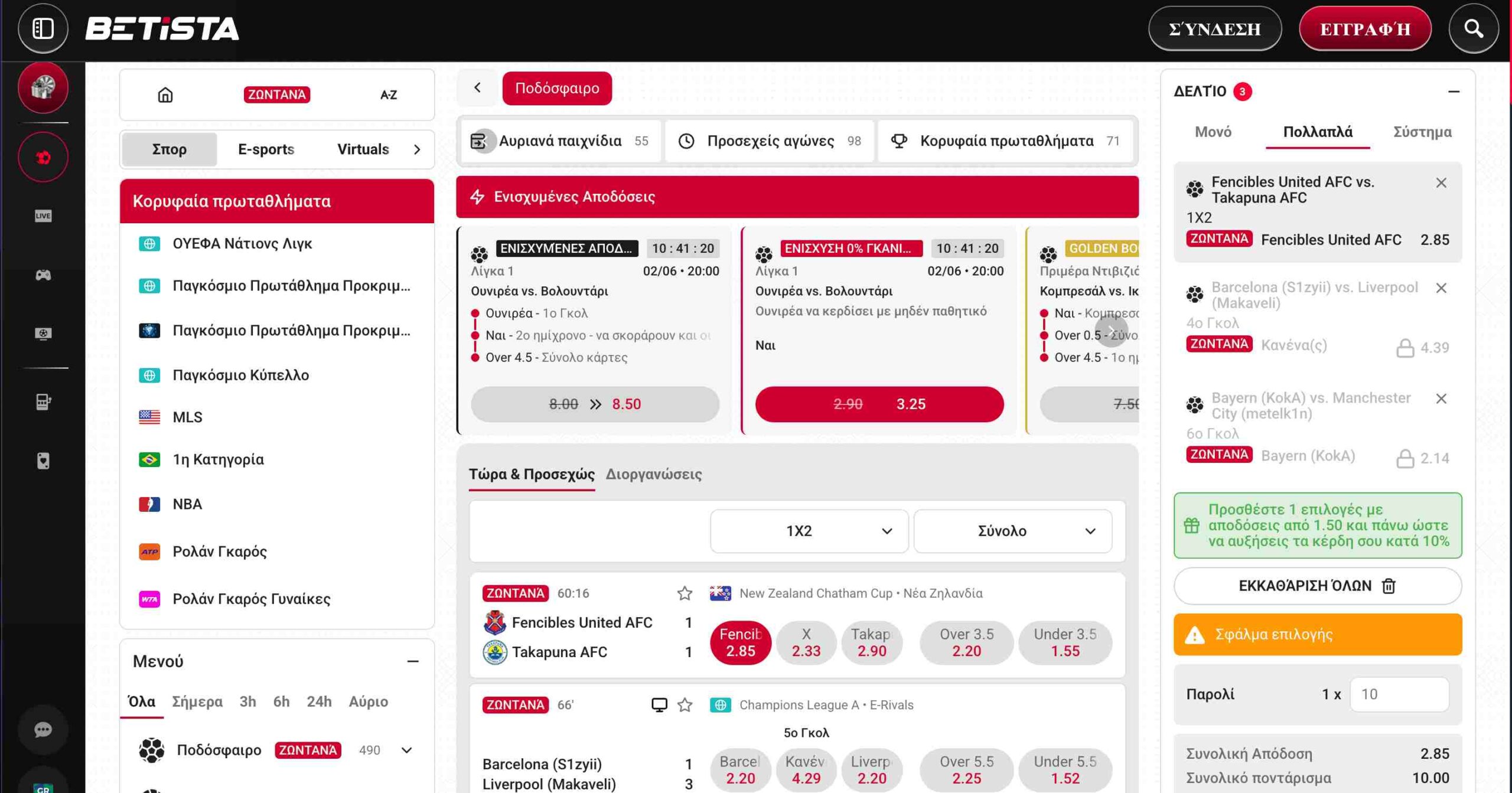
Task: Remove Barcelona vs Liverpool selection from betslip
Action: 1441,288
